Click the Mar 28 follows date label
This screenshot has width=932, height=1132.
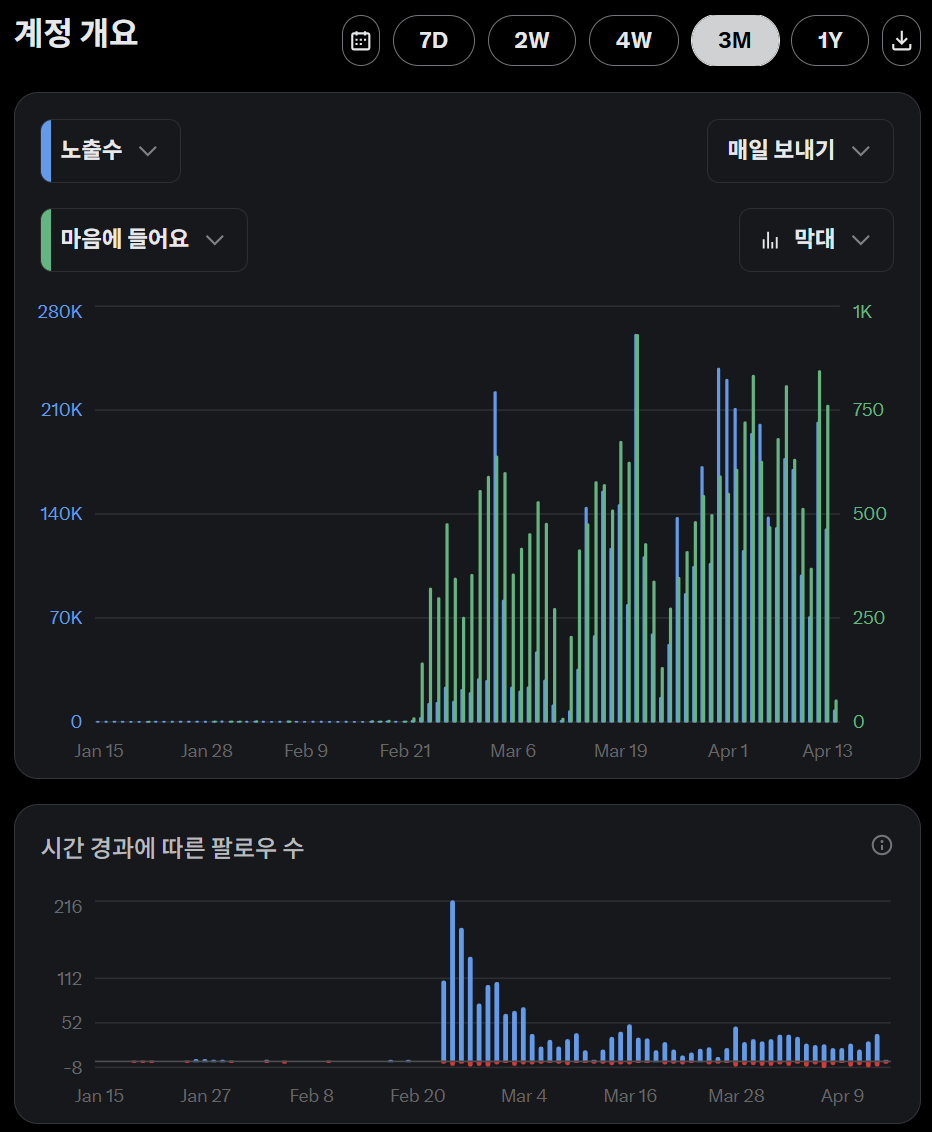click(x=736, y=1096)
